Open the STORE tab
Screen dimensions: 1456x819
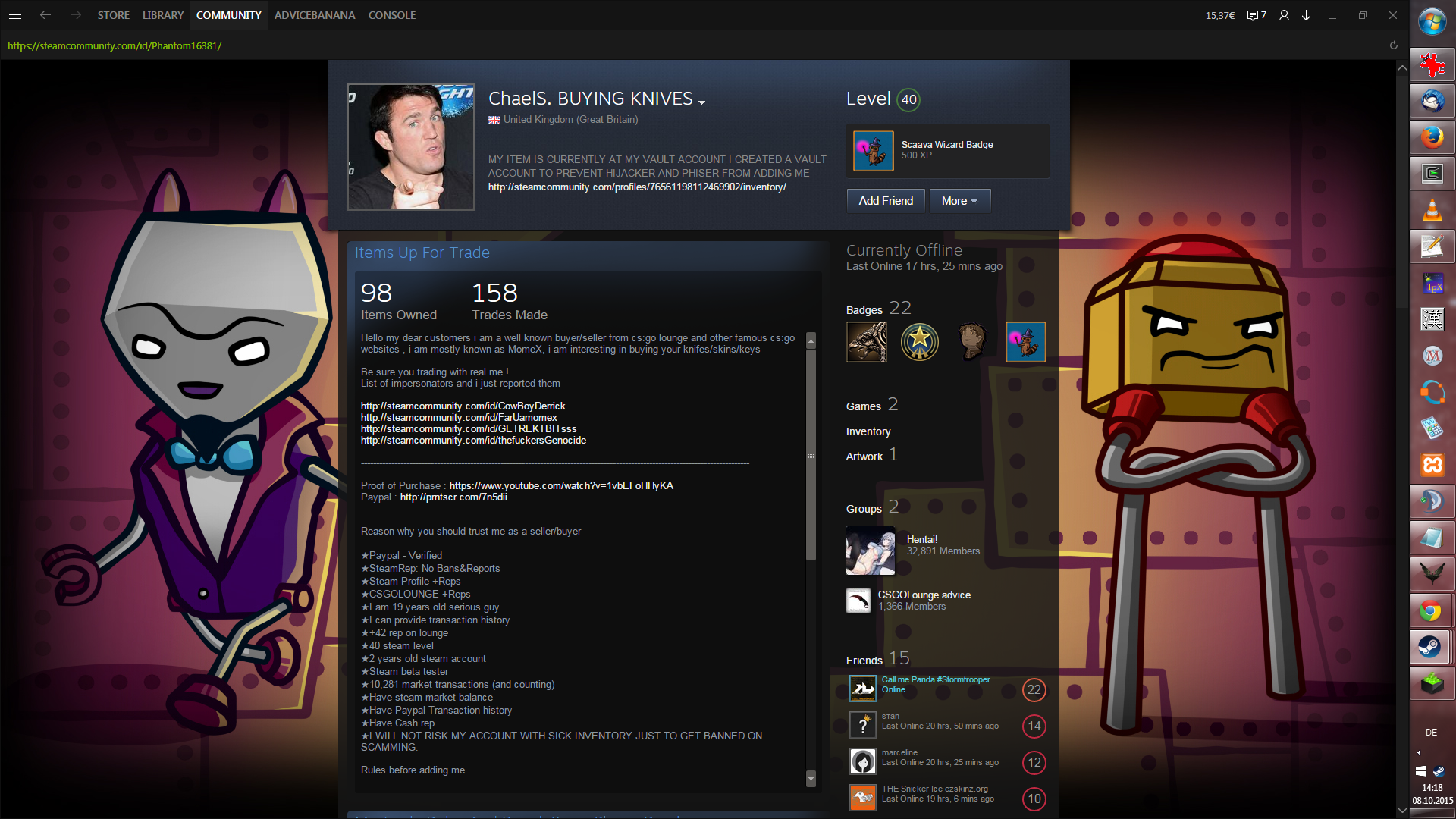[113, 15]
